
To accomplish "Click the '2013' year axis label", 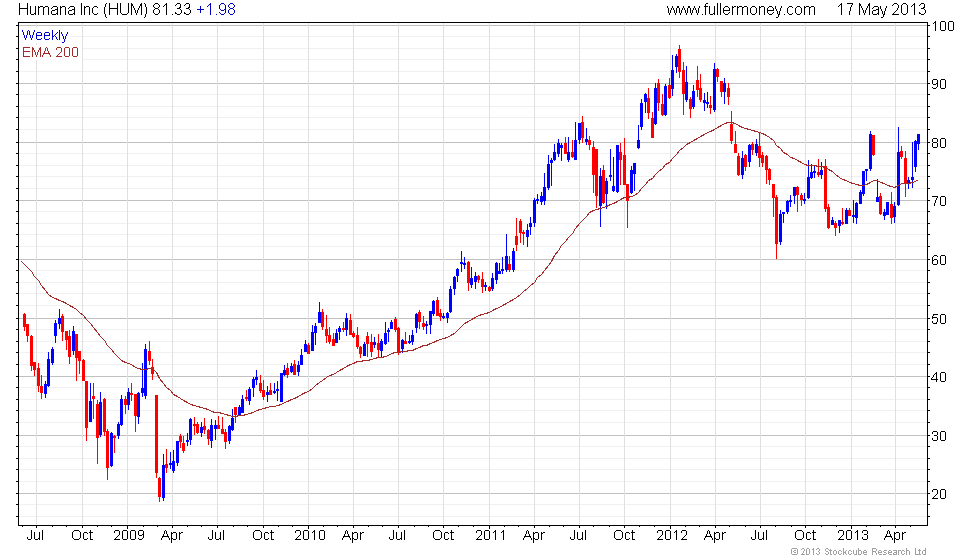I will tap(852, 536).
